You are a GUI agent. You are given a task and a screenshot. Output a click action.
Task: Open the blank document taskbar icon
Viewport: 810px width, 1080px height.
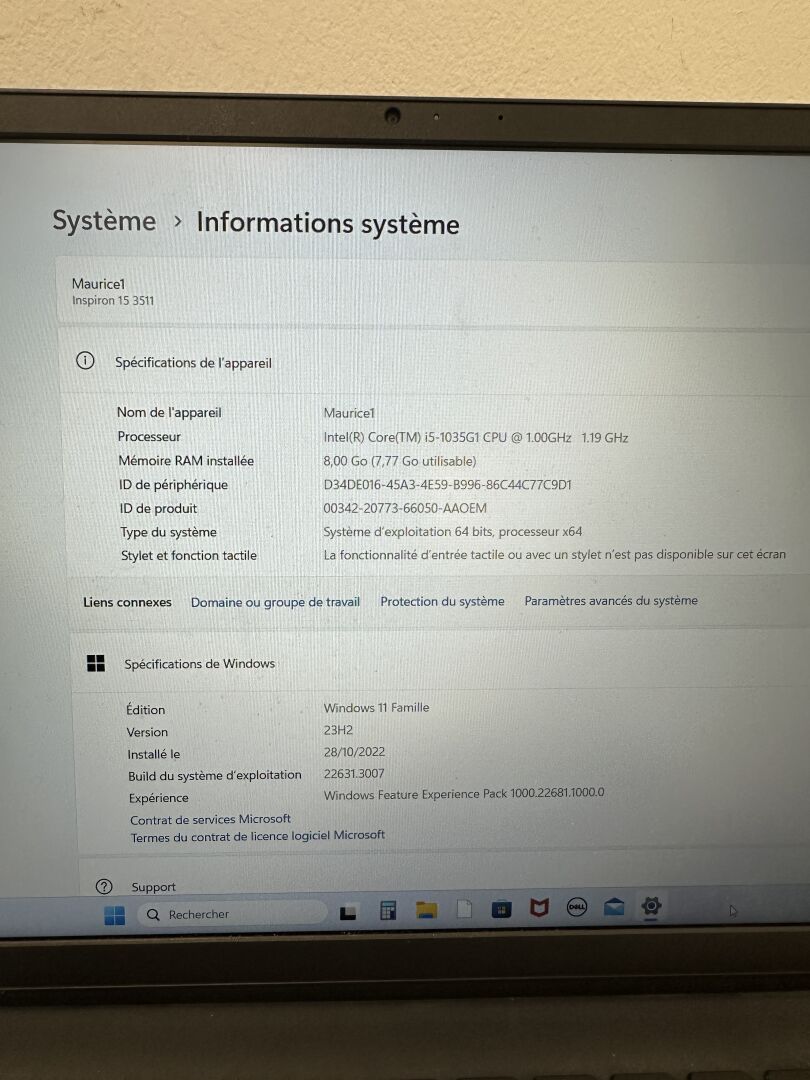(465, 909)
